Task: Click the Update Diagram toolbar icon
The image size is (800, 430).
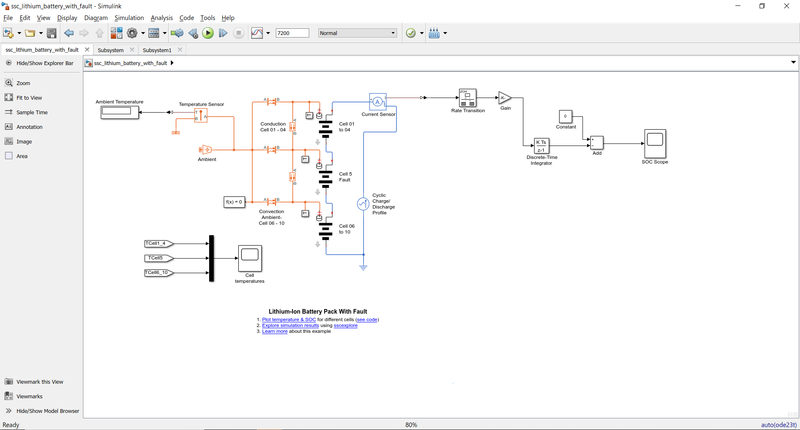Action: click(x=177, y=33)
